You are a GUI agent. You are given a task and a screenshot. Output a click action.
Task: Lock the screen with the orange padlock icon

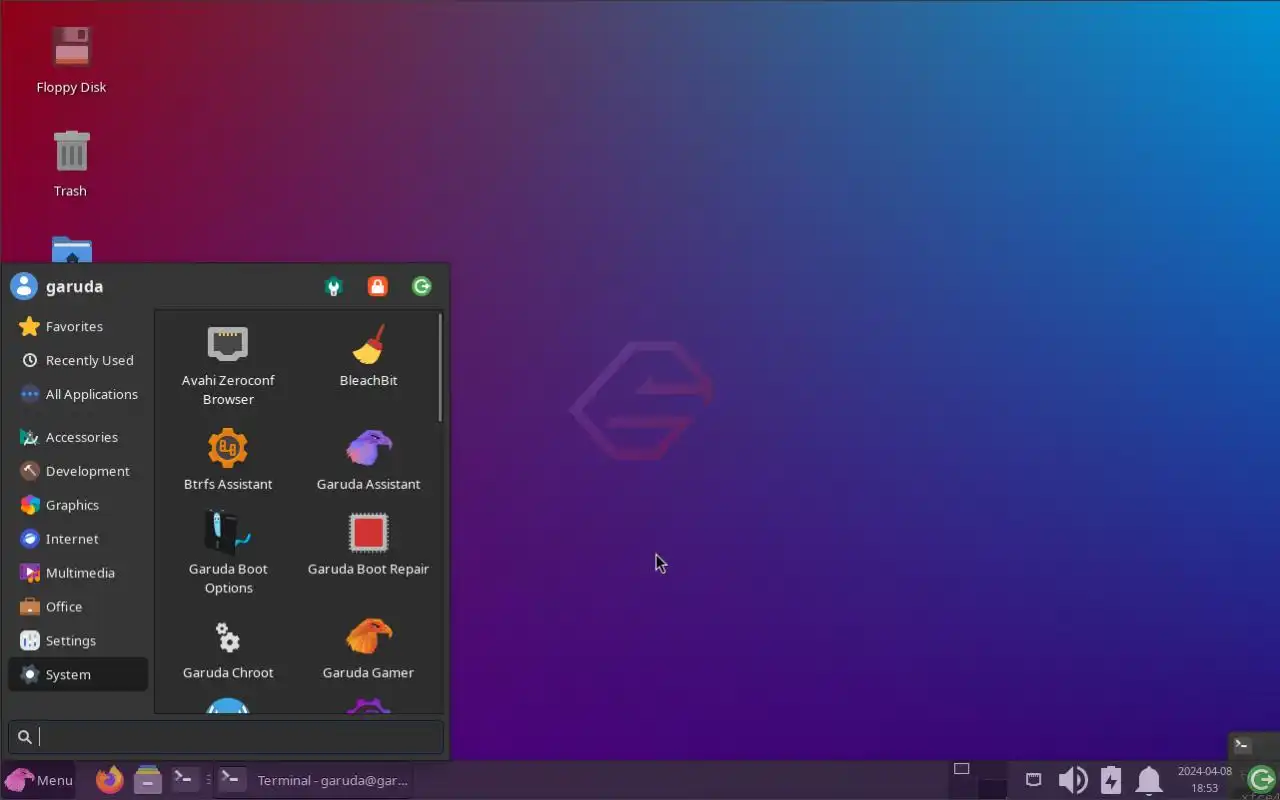(x=377, y=287)
